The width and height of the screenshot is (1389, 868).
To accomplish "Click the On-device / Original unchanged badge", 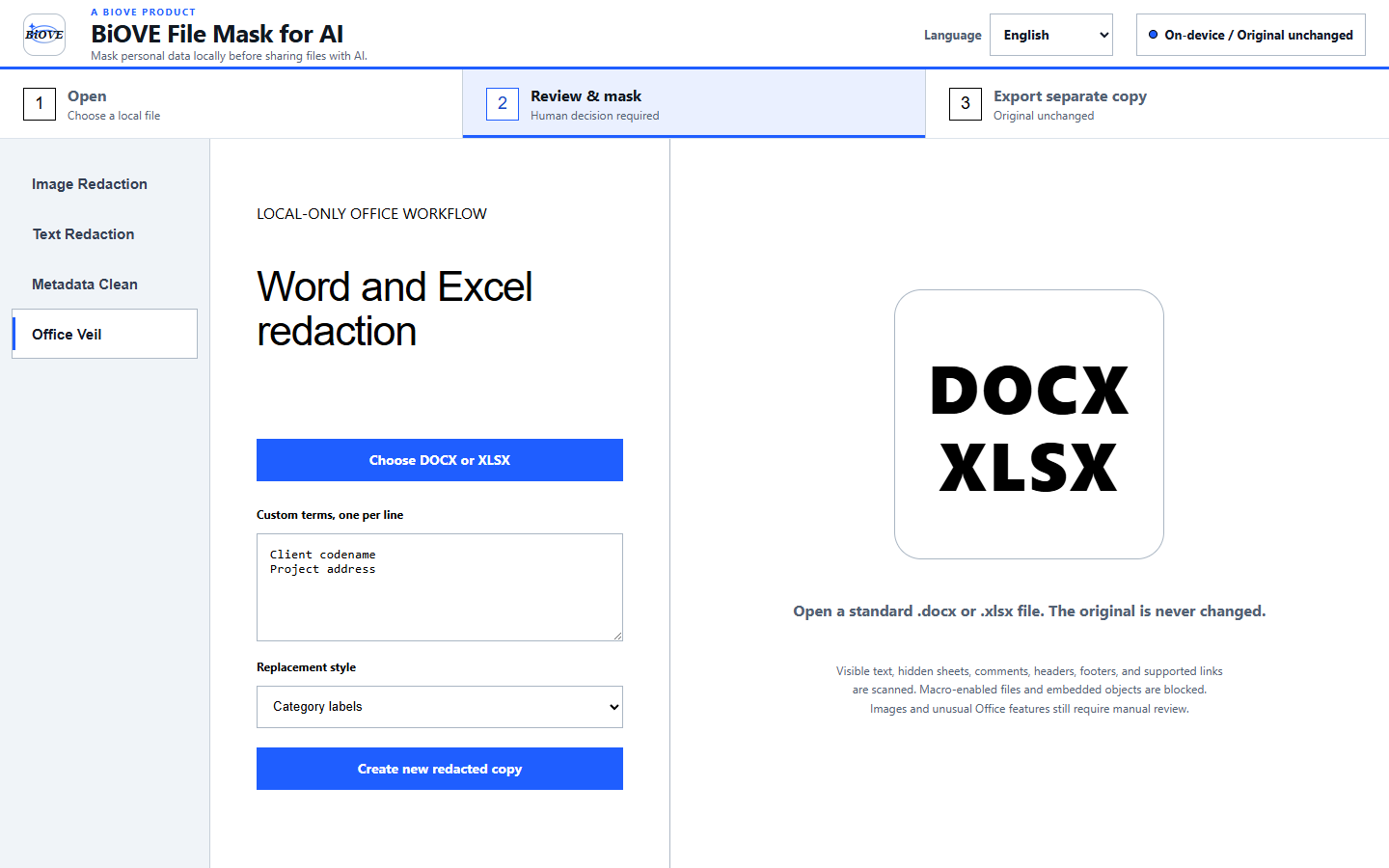I will point(1250,35).
